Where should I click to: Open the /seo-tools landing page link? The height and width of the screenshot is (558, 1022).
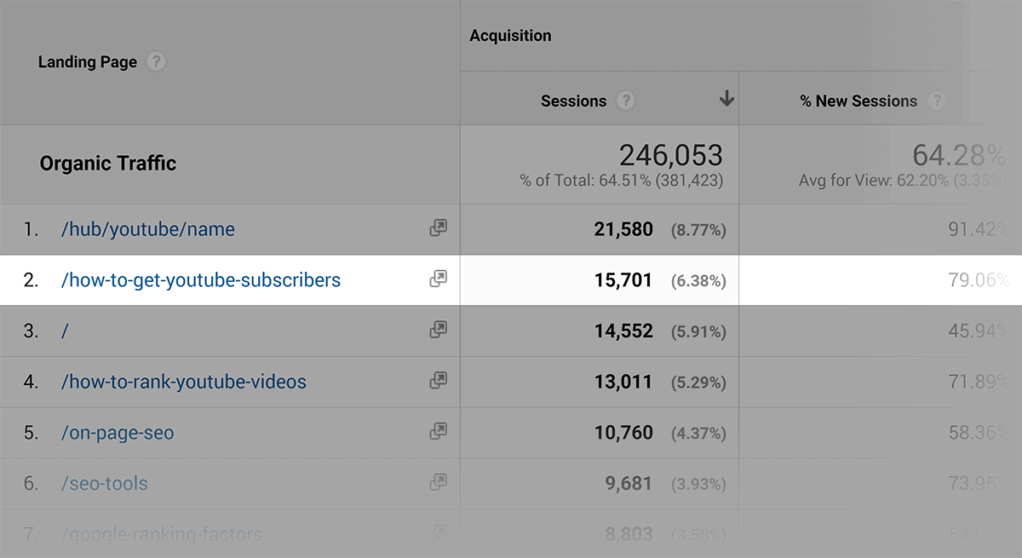(105, 484)
